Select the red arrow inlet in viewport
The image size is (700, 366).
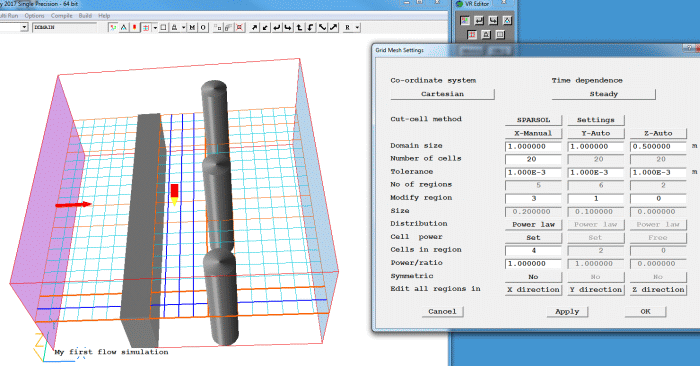click(73, 204)
